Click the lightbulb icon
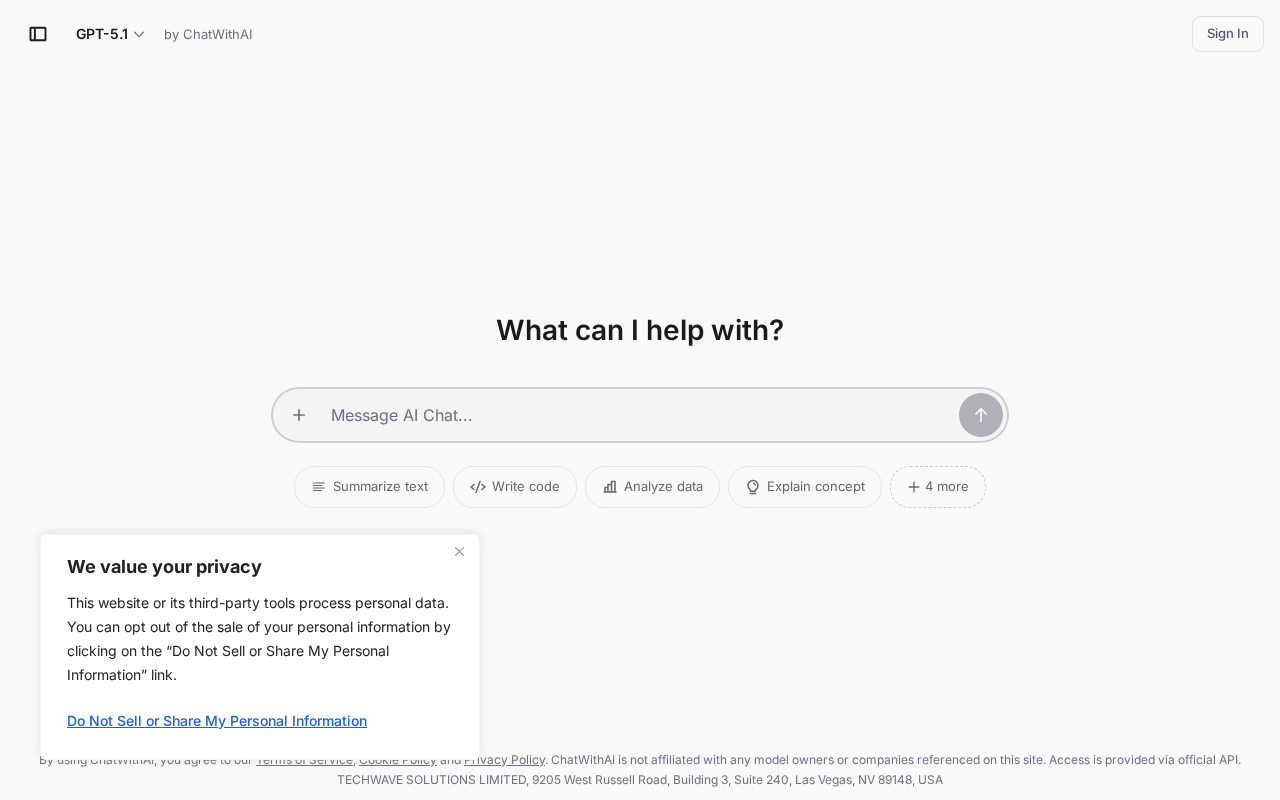 tap(753, 487)
